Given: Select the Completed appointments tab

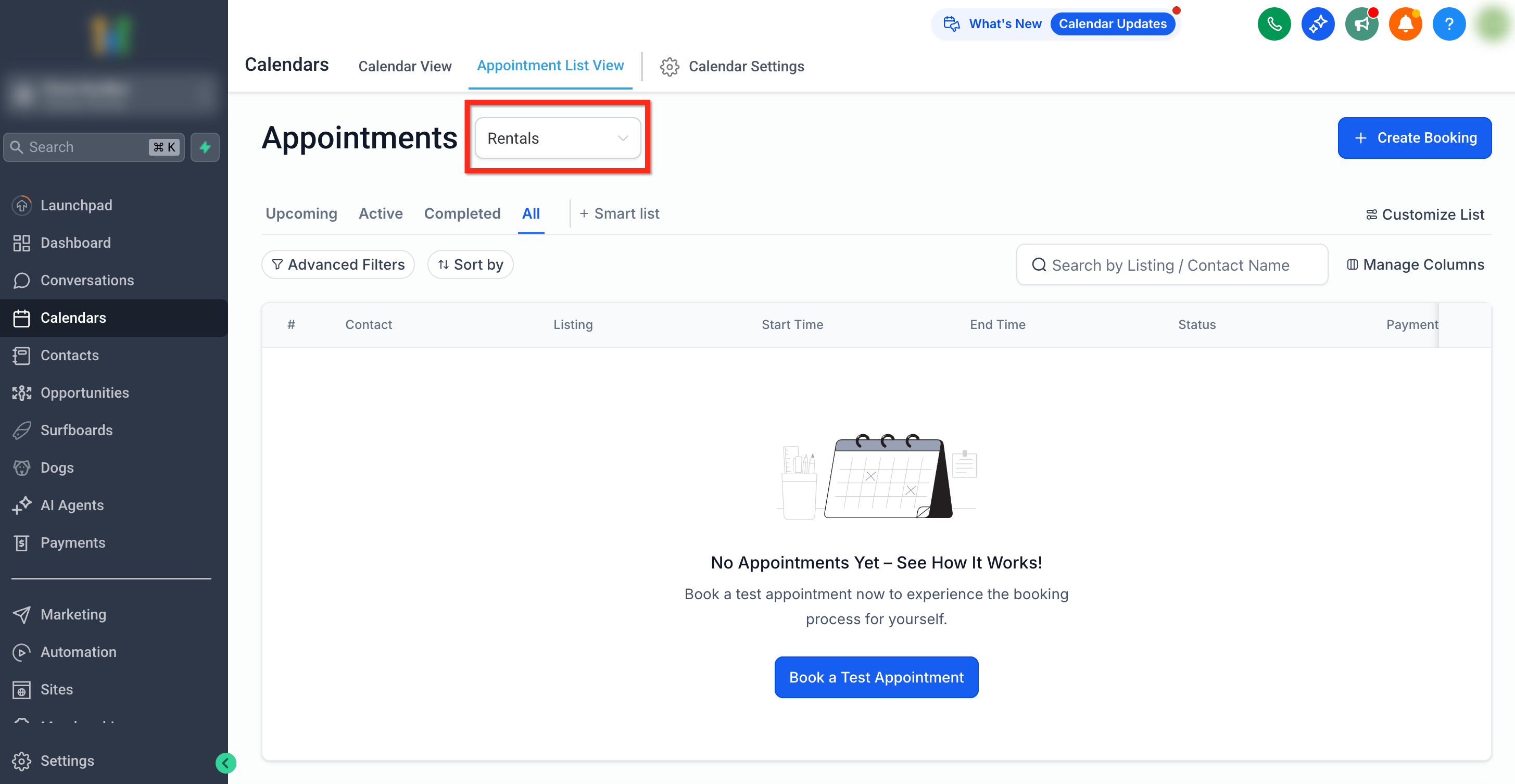Looking at the screenshot, I should pos(462,213).
